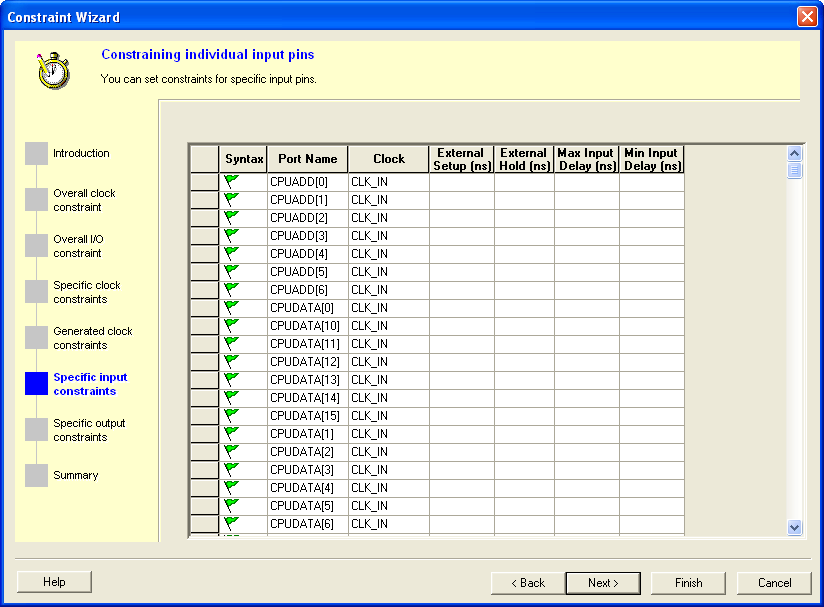Click the green syntax flag for CPUDATA[3]
Image resolution: width=824 pixels, height=607 pixels.
231,469
